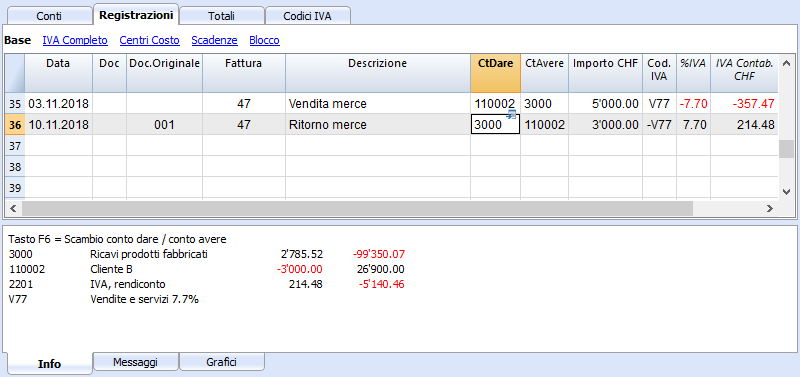
Task: Switch to the Conti tab
Action: [49, 16]
